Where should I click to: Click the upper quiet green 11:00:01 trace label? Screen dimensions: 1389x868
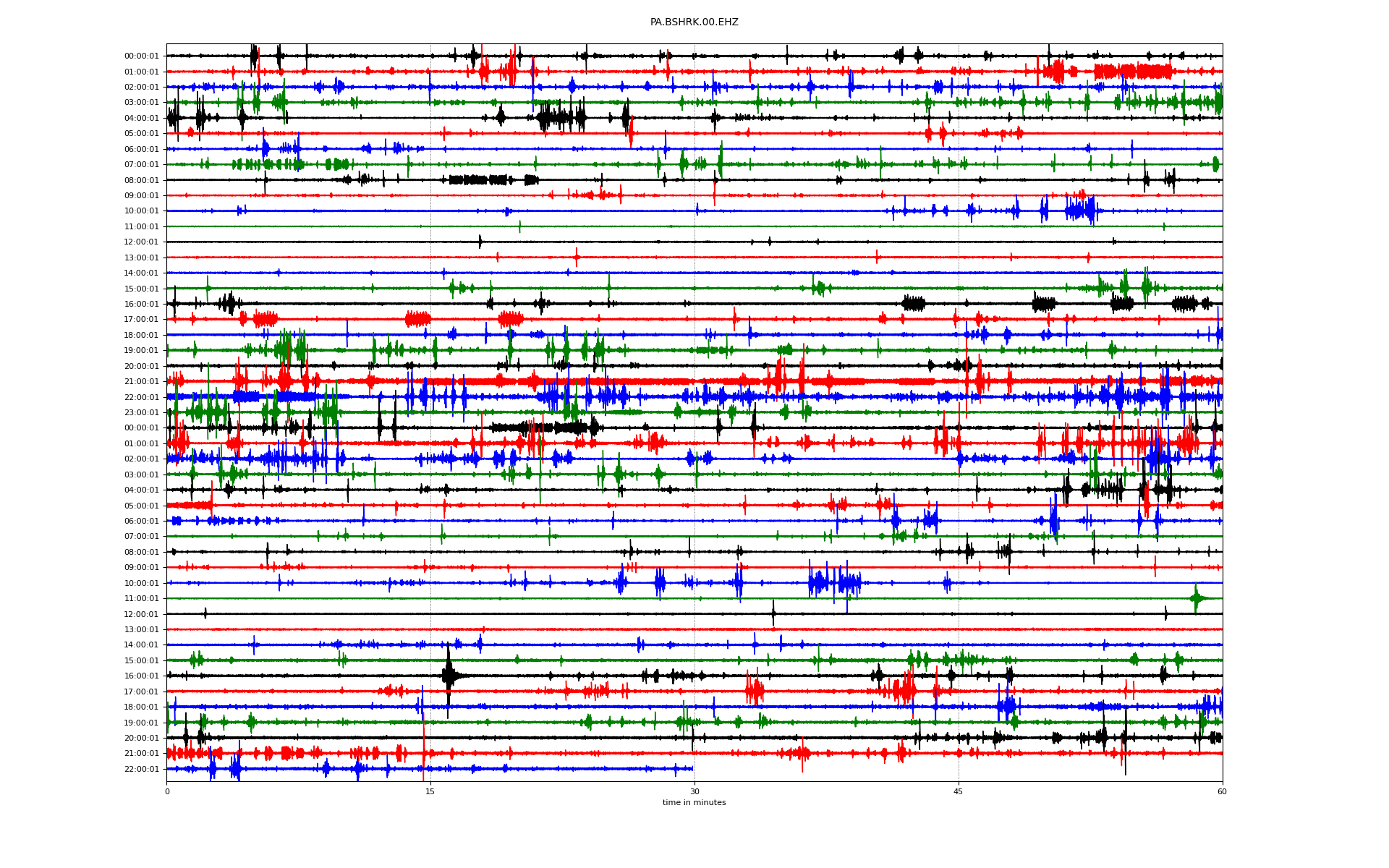(x=141, y=227)
